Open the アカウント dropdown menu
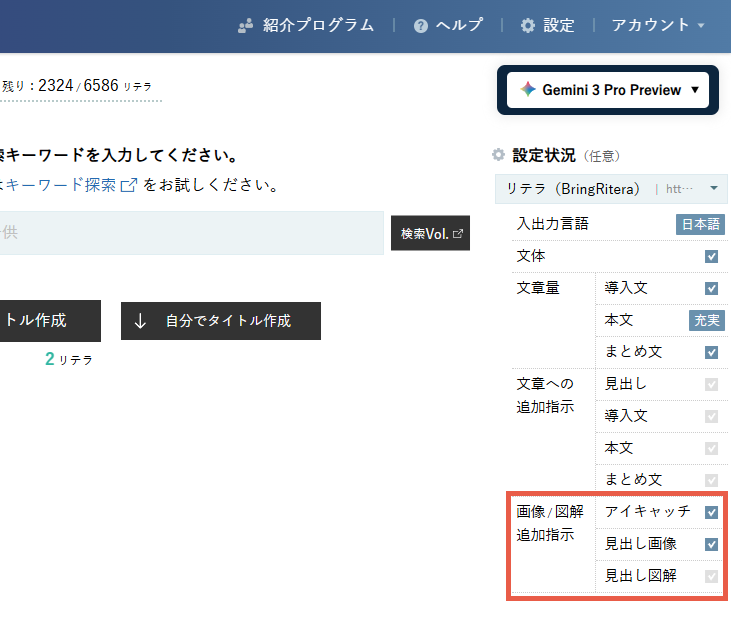The width and height of the screenshot is (731, 622). [x=659, y=25]
